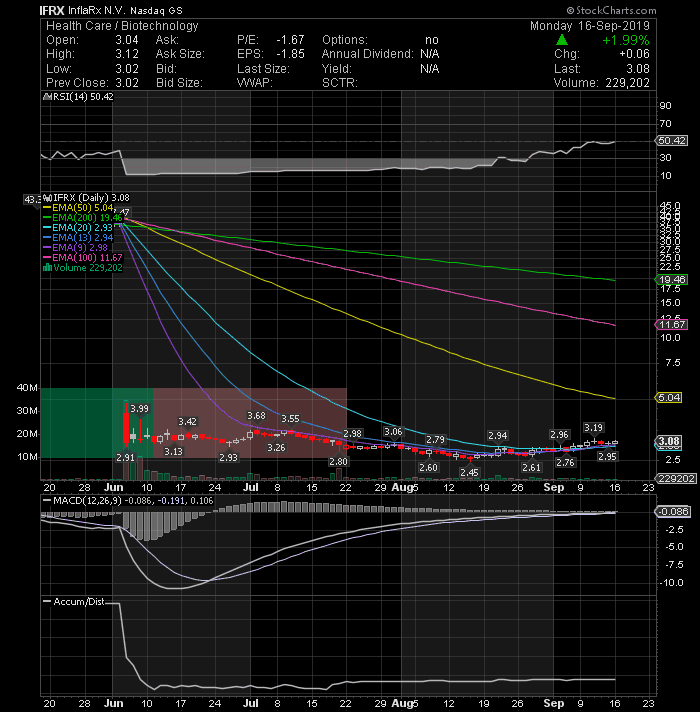Viewport: 700px width, 712px height.
Task: Click the 11.67 EMA(100) price tag
Action: tap(672, 325)
